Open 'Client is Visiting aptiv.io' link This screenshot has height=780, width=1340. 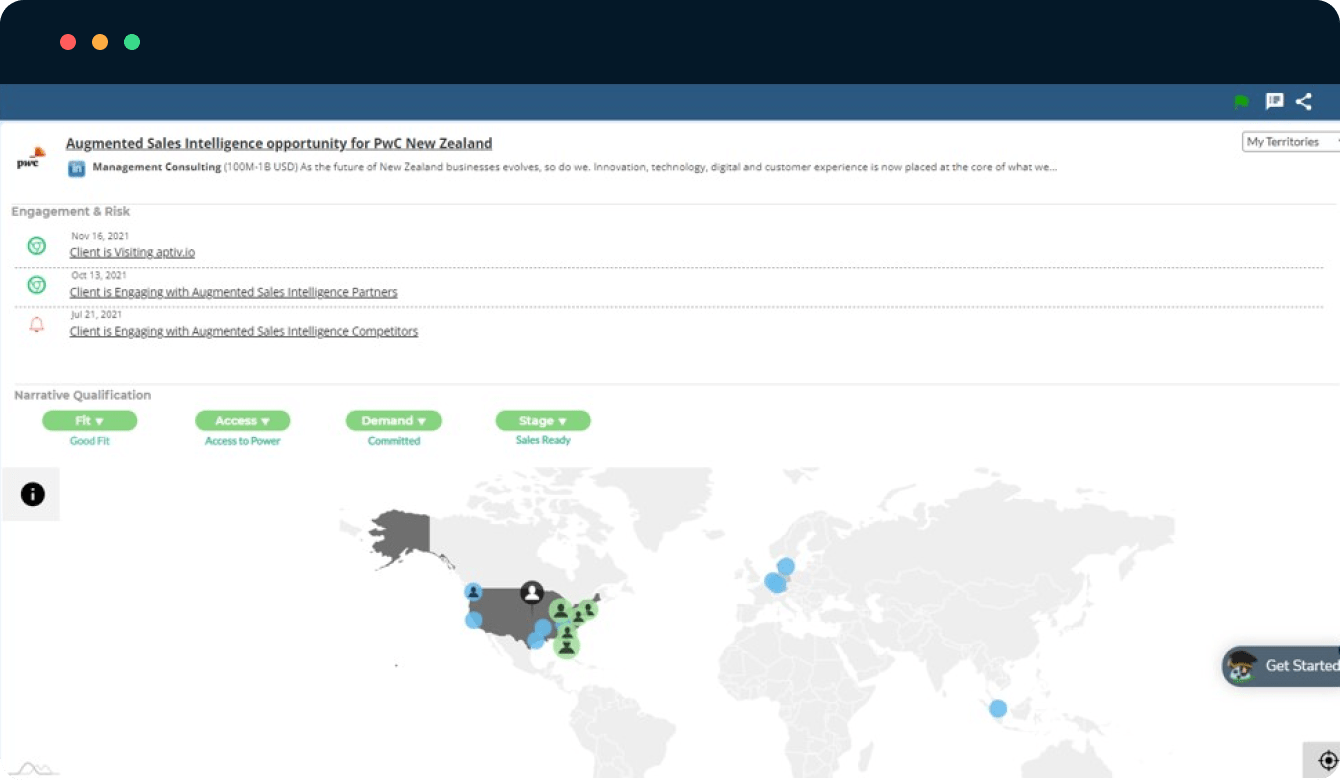click(x=132, y=252)
